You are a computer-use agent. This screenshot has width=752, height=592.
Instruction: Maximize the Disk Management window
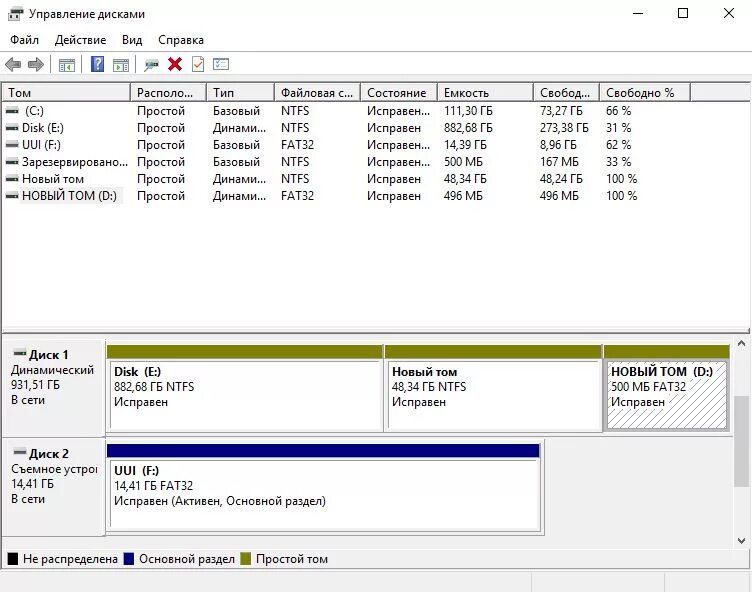(x=683, y=13)
